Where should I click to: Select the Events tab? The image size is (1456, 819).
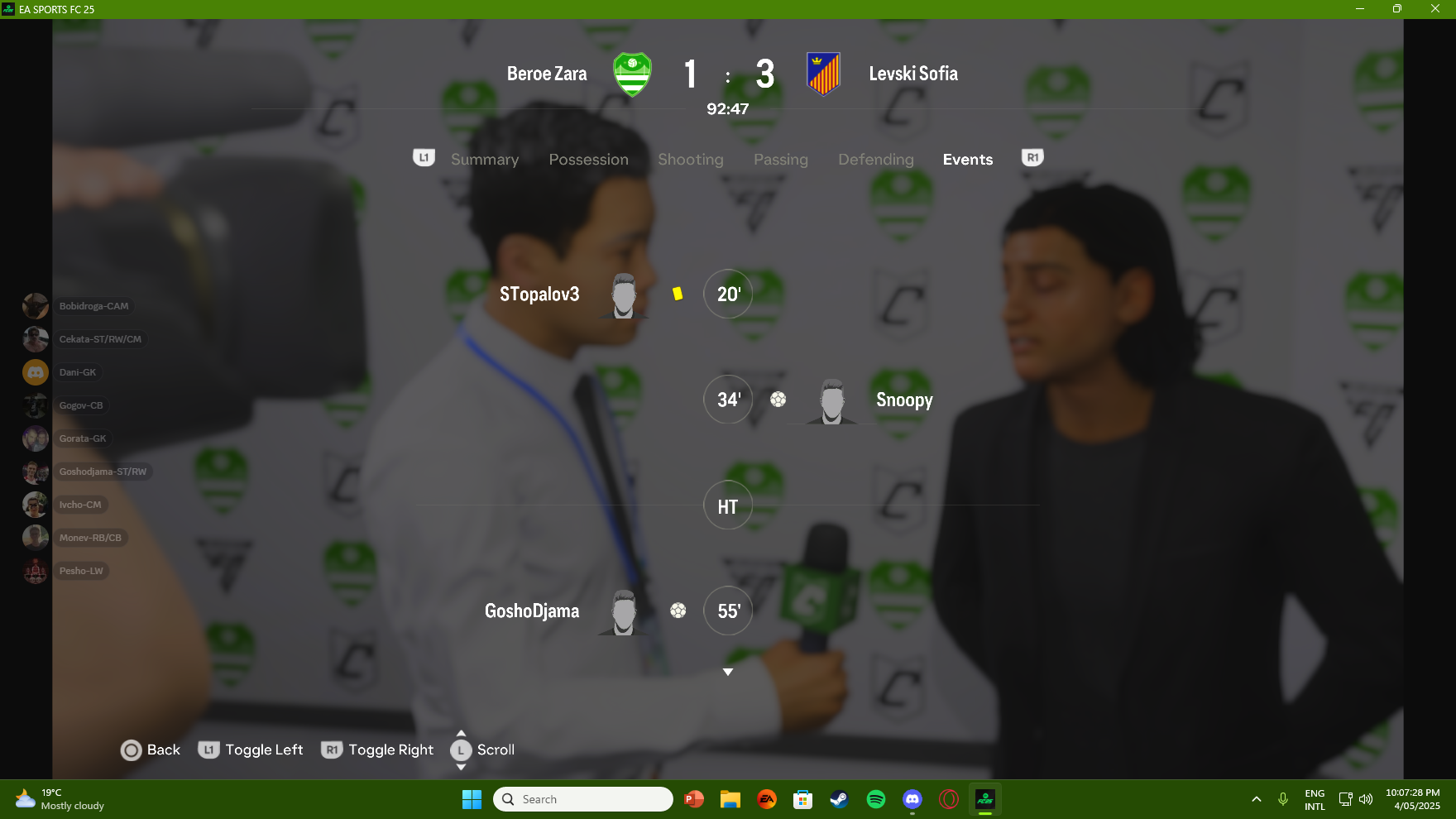968,160
